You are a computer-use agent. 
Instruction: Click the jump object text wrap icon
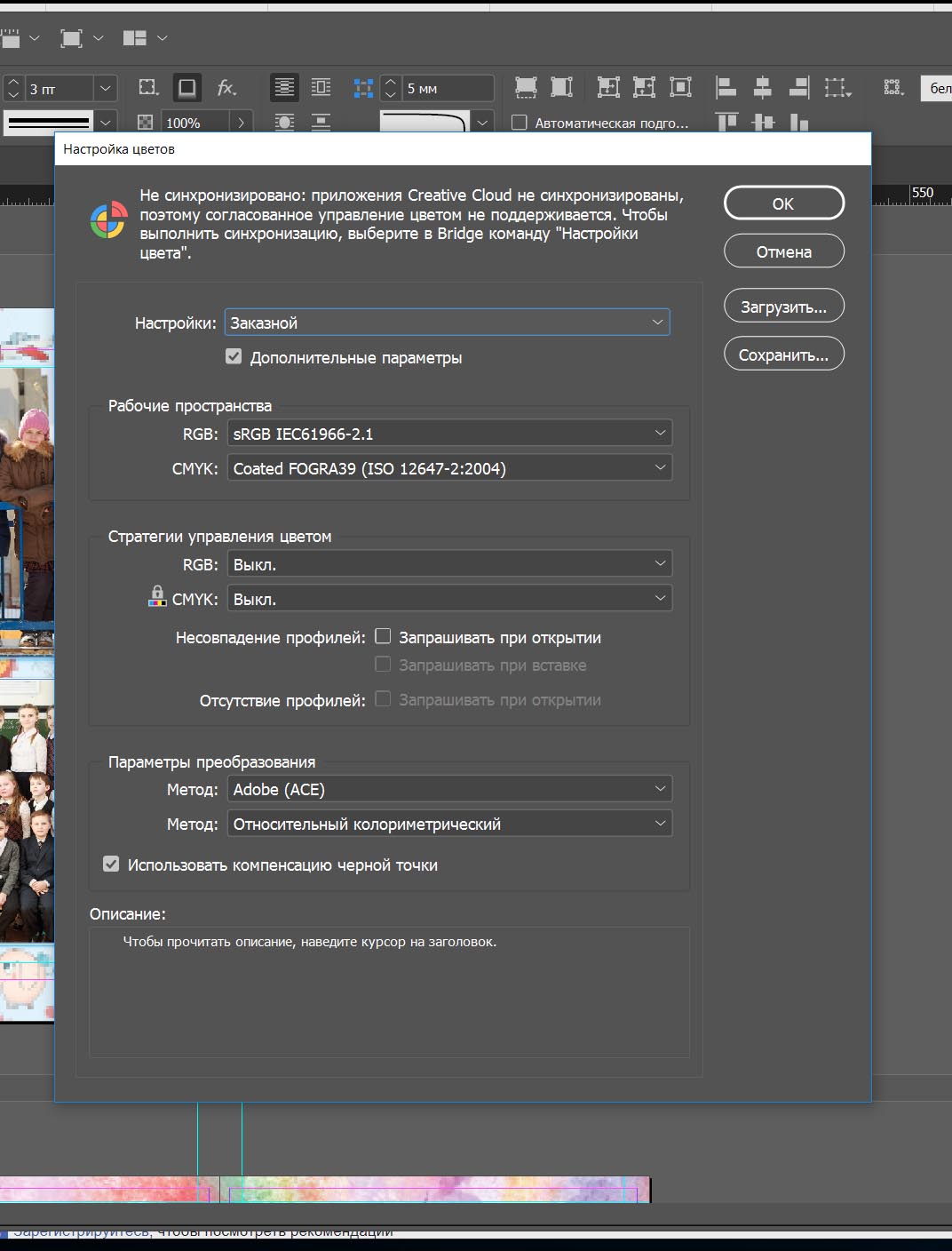point(321,122)
